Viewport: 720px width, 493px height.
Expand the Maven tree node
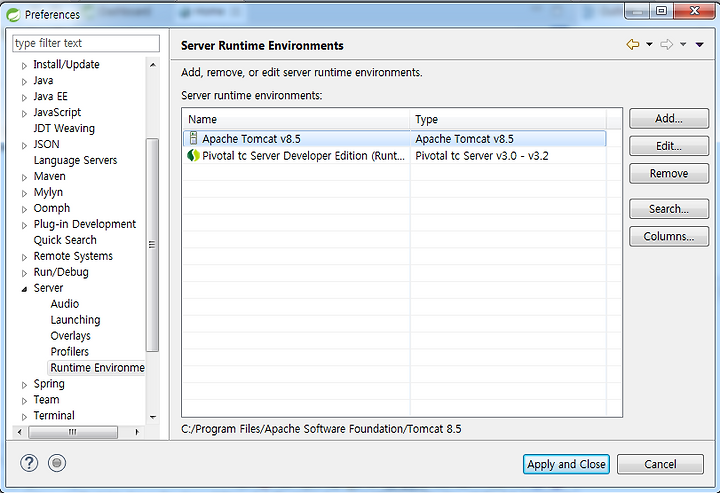[x=24, y=178]
